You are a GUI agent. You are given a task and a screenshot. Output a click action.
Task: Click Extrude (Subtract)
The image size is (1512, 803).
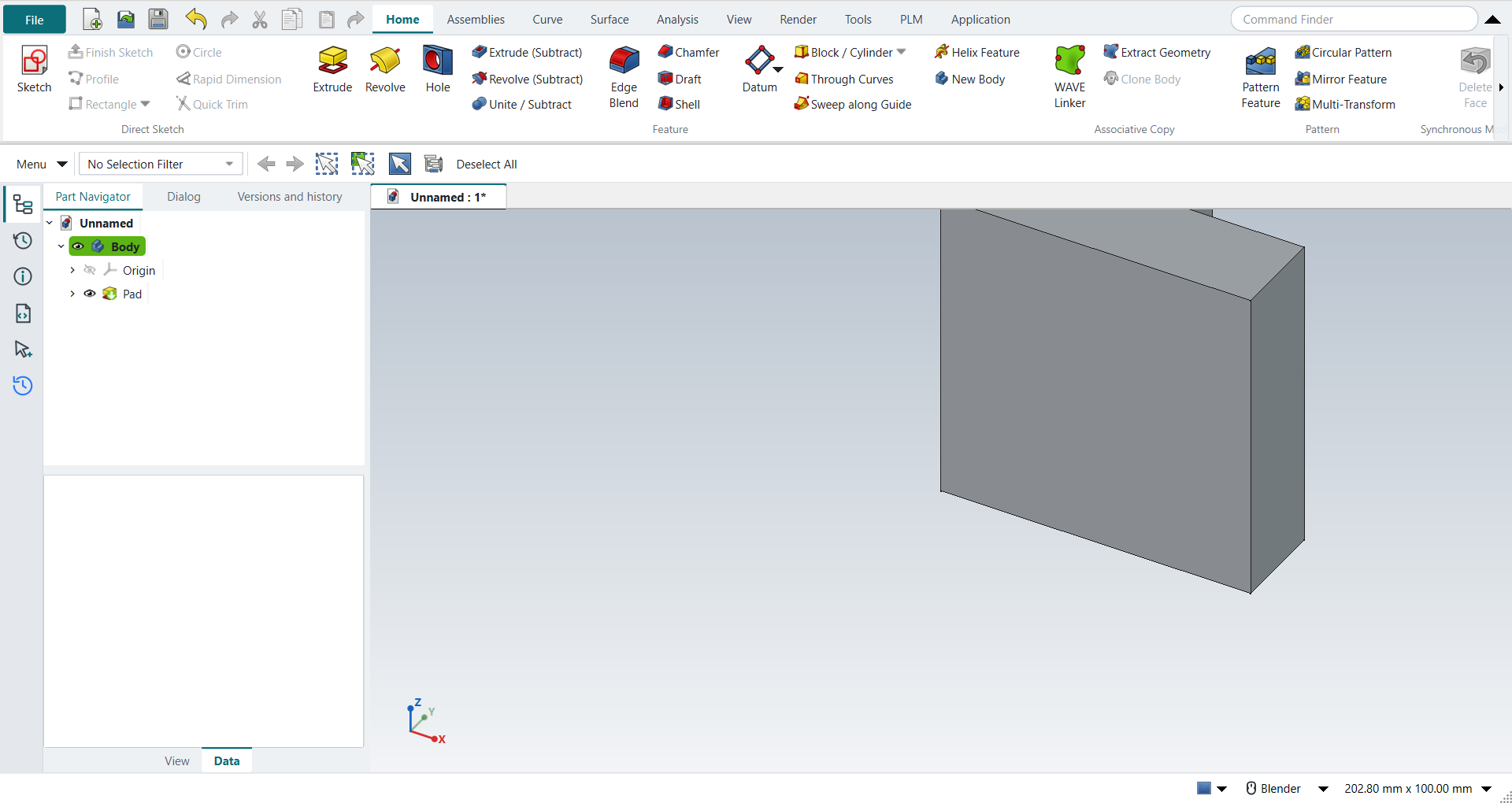(527, 52)
